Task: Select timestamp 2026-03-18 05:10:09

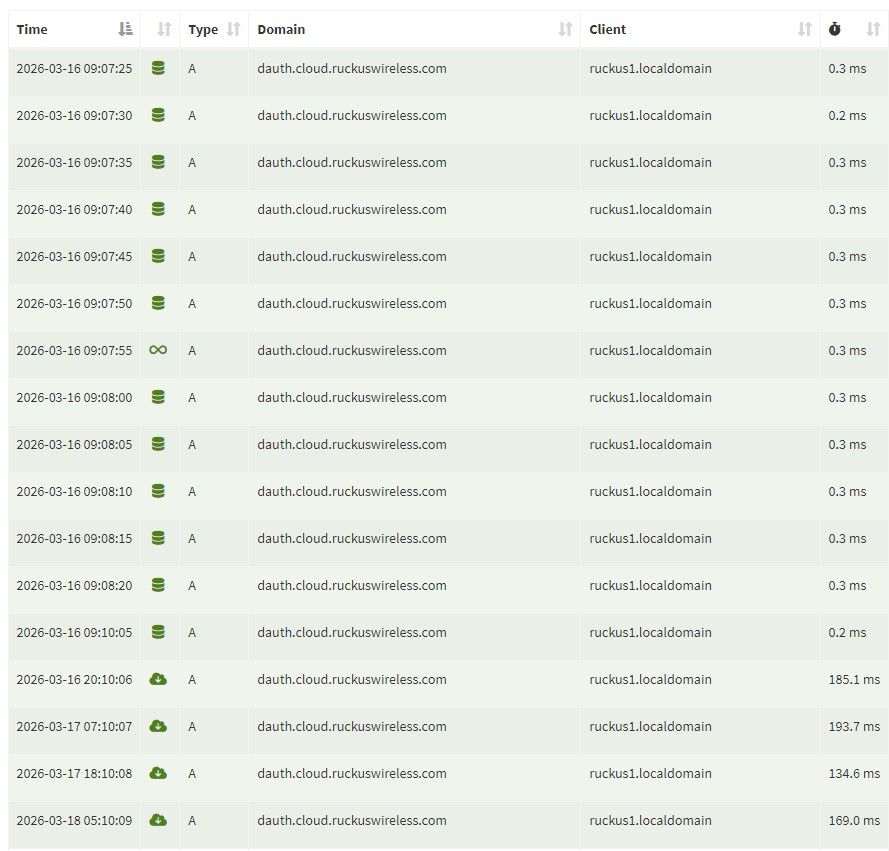Action: point(74,820)
